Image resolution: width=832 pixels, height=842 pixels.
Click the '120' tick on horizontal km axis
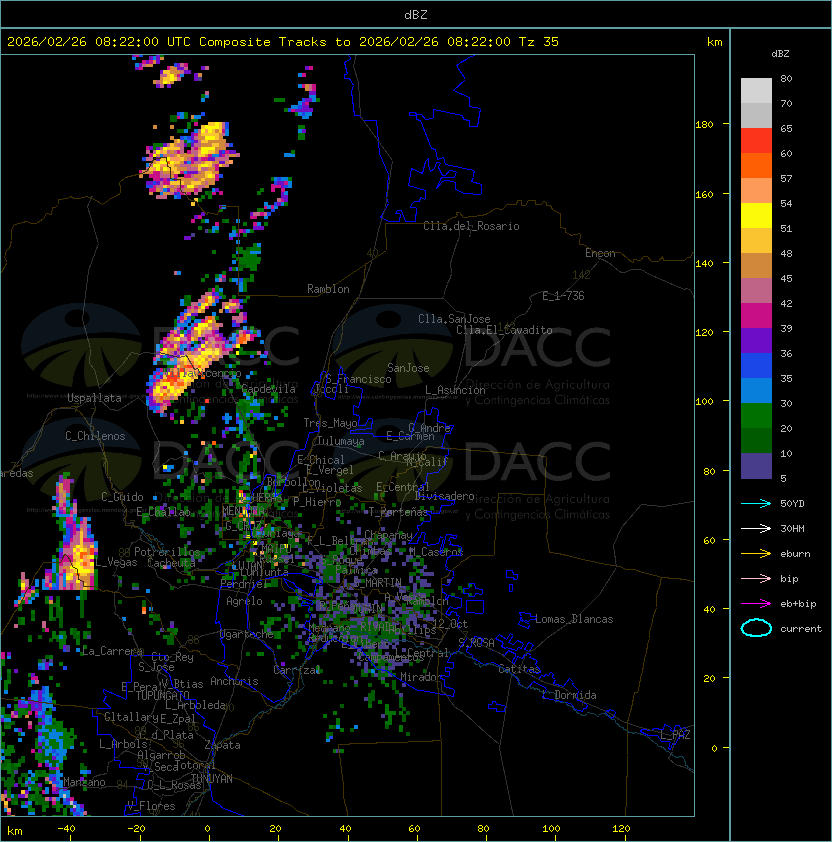click(621, 829)
